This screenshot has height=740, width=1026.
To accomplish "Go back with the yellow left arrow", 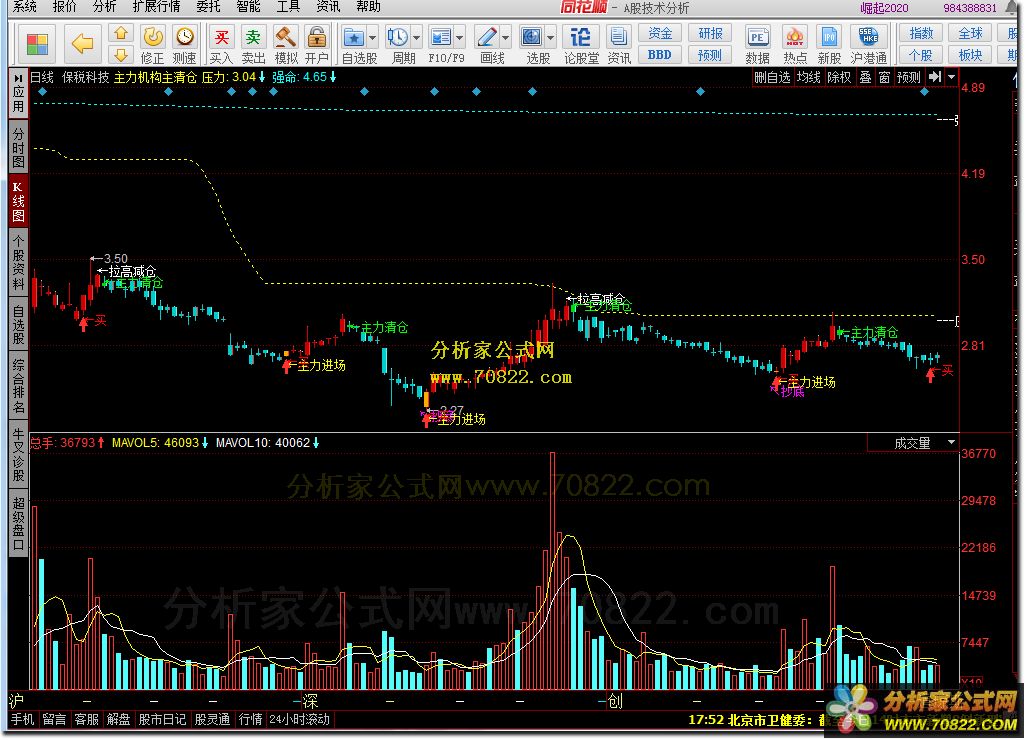I will click(x=82, y=44).
